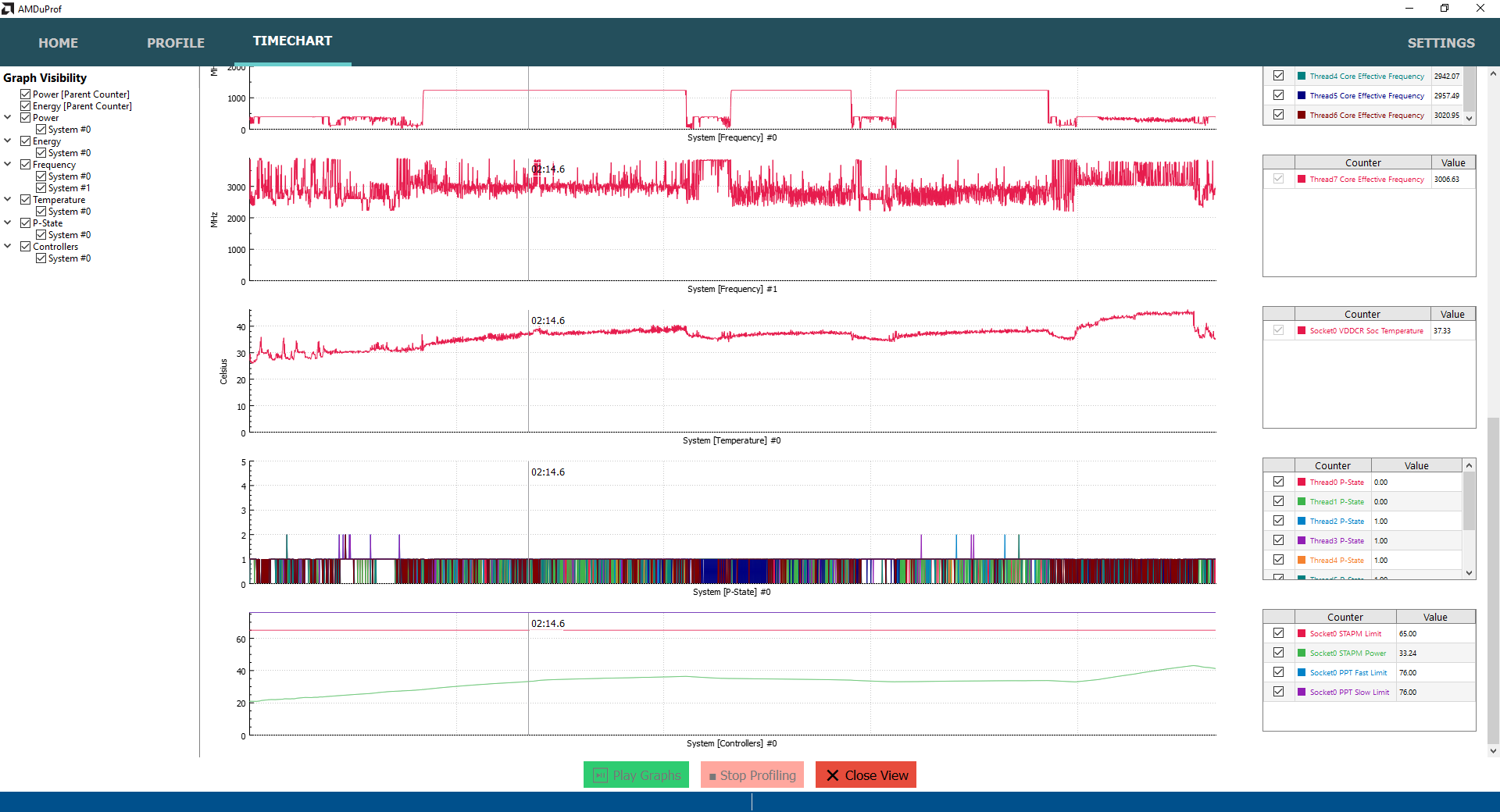The width and height of the screenshot is (1500, 812).
Task: Click down arrow of P-State counter list scrollbar
Action: point(1470,573)
